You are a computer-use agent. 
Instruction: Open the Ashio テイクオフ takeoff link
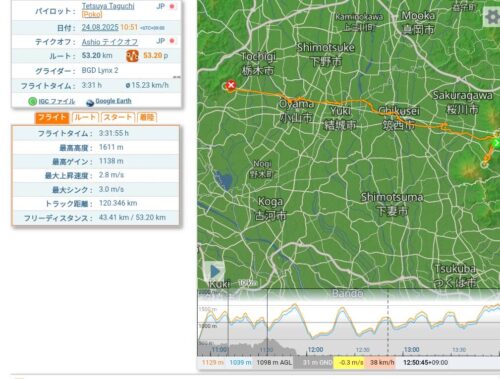point(110,42)
